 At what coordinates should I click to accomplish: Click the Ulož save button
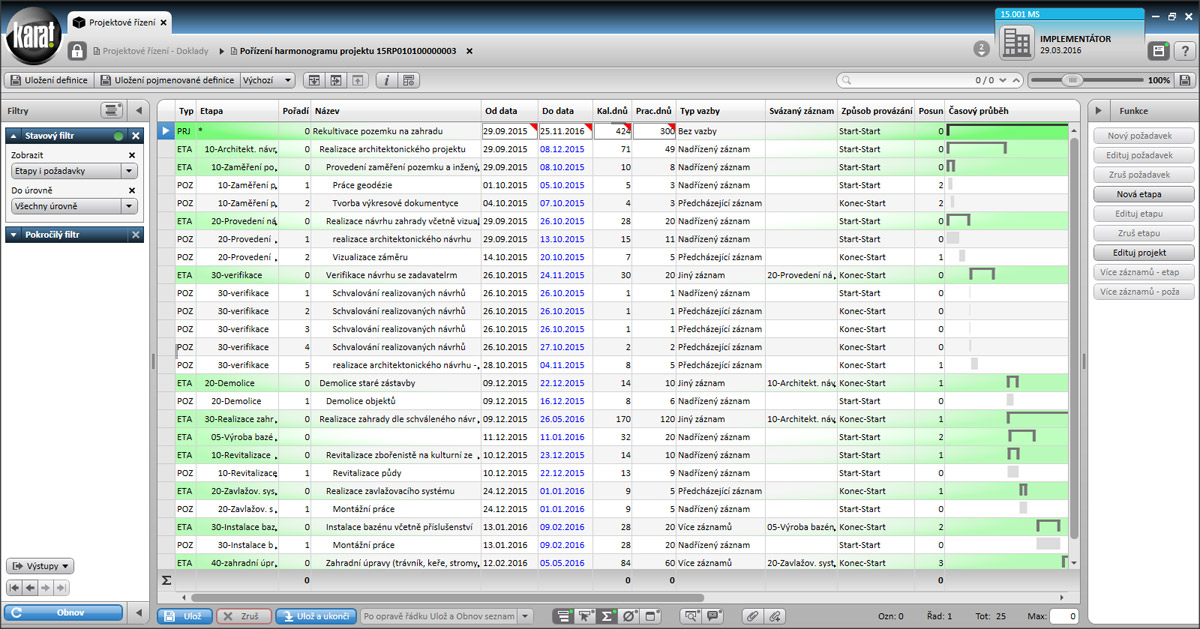pyautogui.click(x=185, y=616)
